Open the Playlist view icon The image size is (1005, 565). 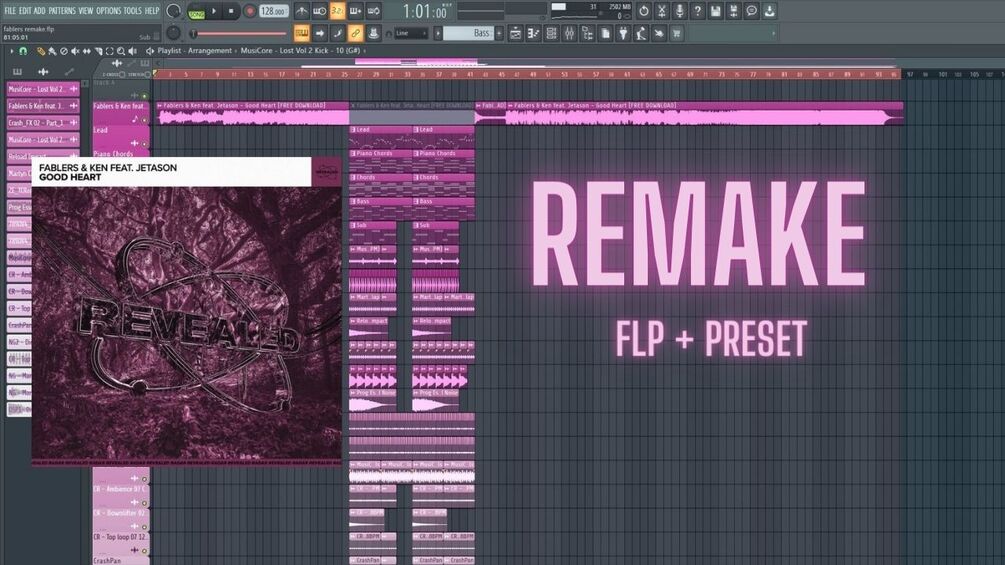tap(515, 33)
